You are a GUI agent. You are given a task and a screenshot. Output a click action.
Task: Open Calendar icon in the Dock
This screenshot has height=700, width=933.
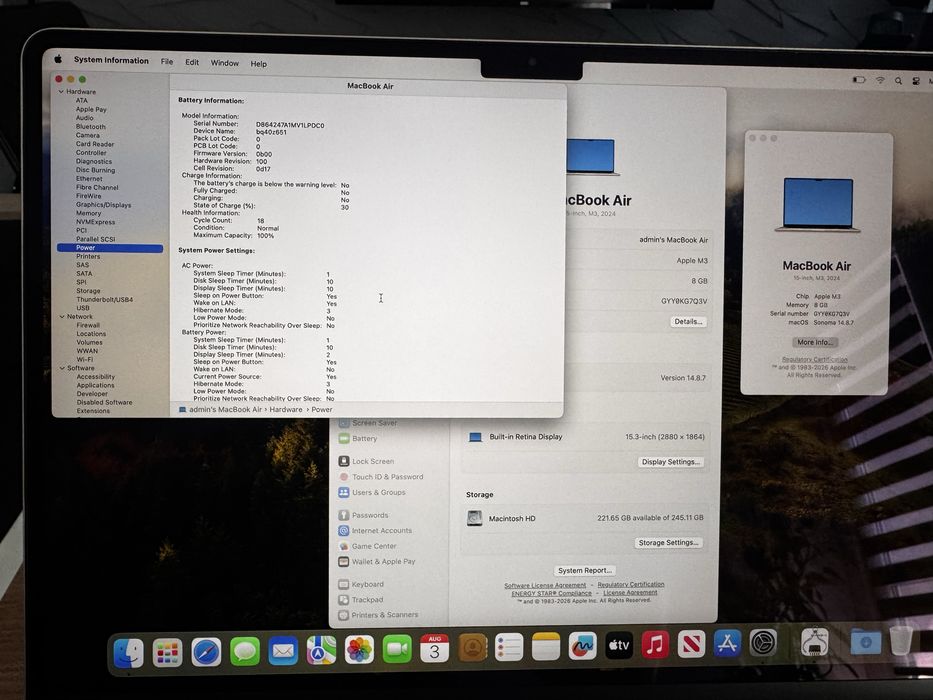pyautogui.click(x=434, y=648)
